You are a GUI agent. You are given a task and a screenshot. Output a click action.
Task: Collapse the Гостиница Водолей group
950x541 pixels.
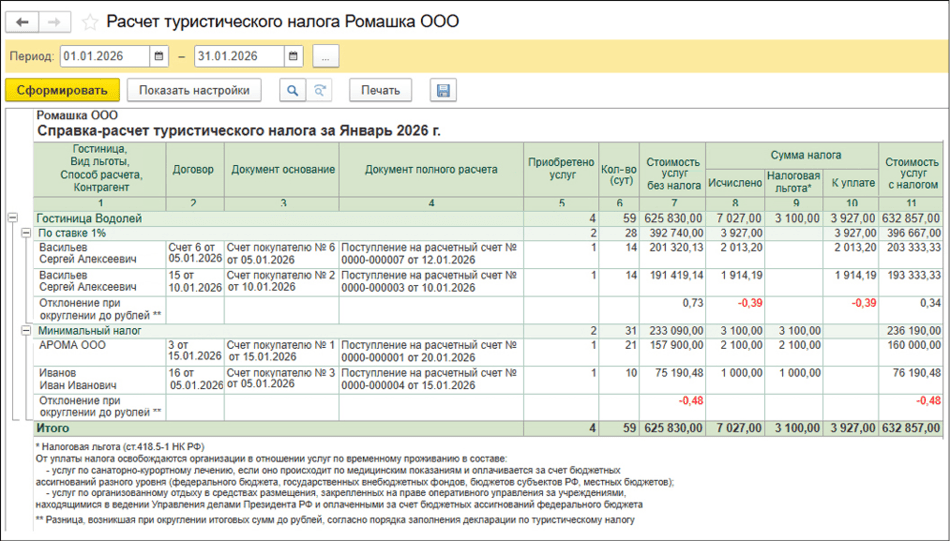pyautogui.click(x=12, y=218)
